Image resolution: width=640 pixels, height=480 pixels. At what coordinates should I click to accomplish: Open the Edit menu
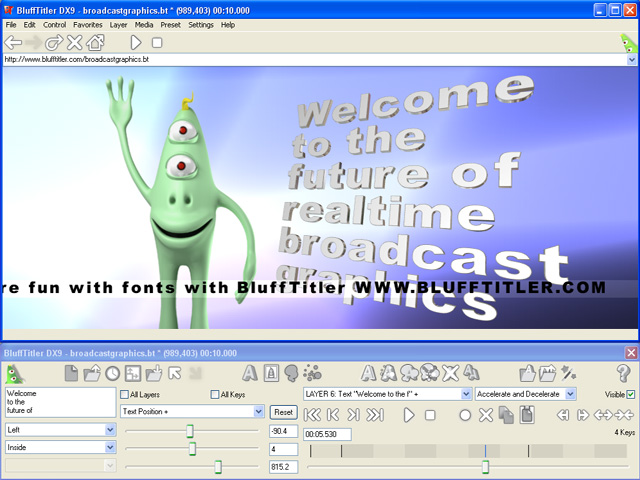click(29, 25)
